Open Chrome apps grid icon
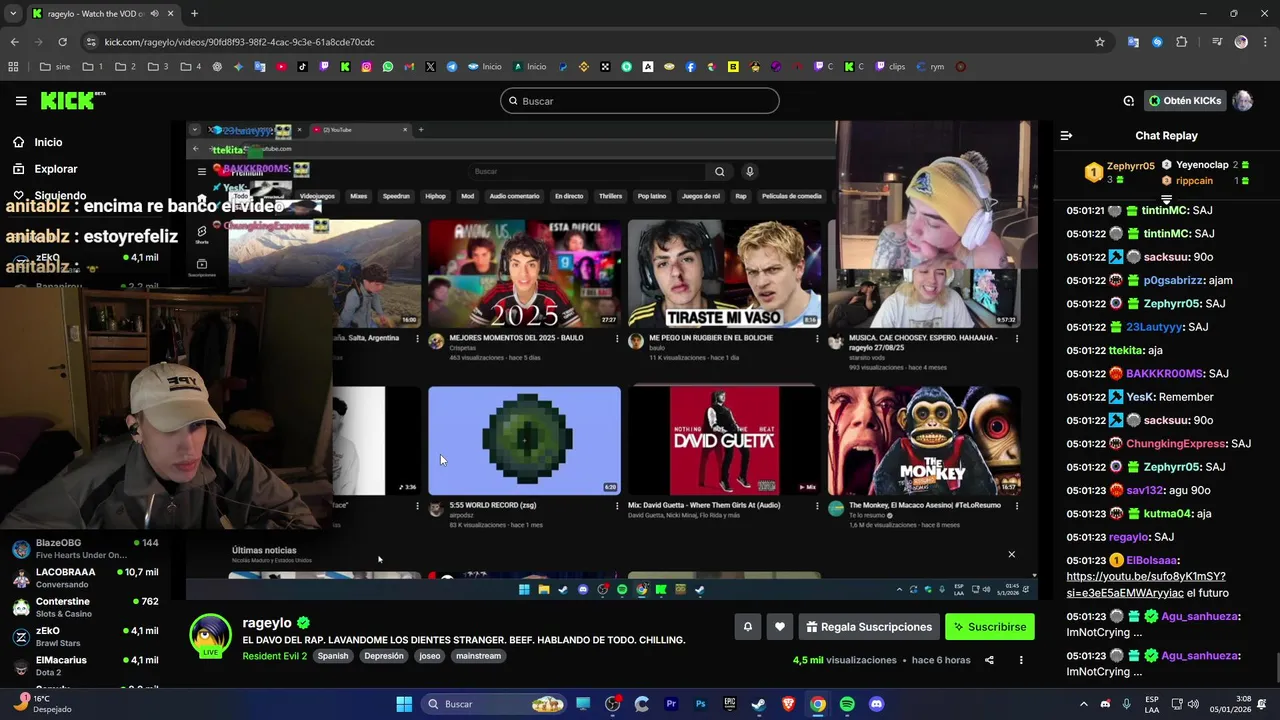This screenshot has height=720, width=1280. pos(13,67)
